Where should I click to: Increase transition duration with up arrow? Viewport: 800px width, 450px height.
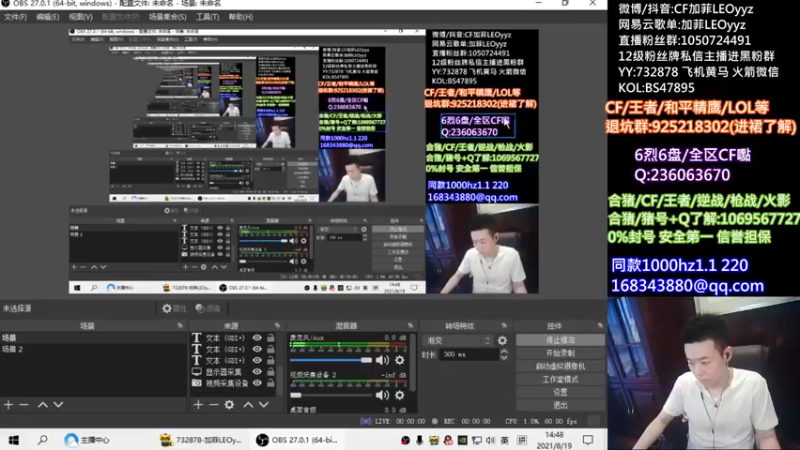[x=504, y=351]
